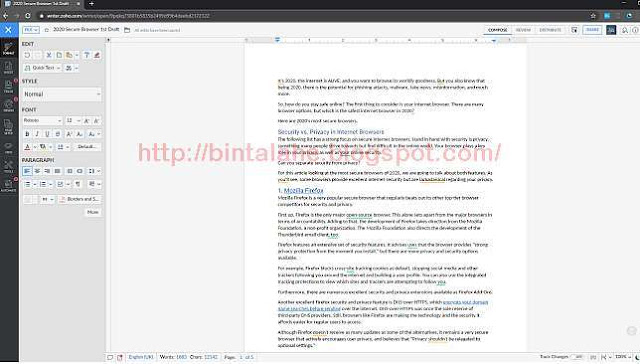640x364 pixels.
Task: Open the Page Setup panel in the sidebar
Action: tap(9, 126)
